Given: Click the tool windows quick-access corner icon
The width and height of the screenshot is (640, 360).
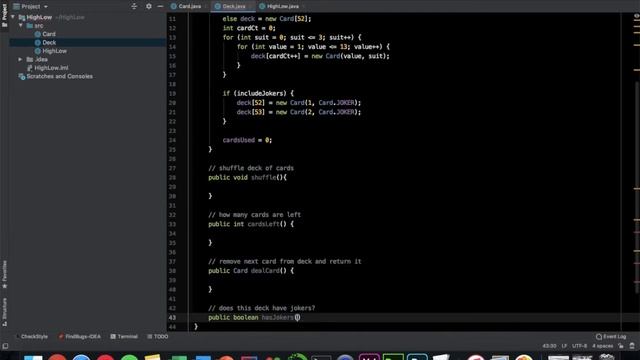Looking at the screenshot, I should [x=5, y=346].
